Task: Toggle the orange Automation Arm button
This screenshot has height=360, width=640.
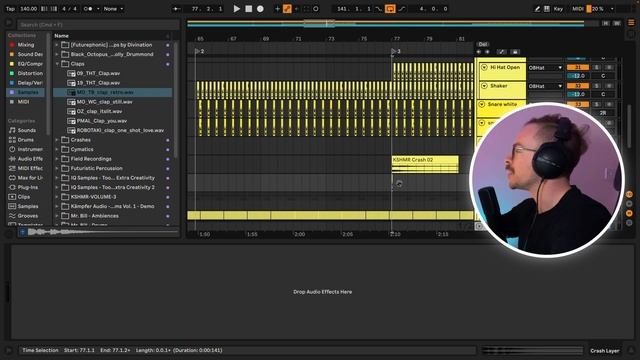Action: click(287, 9)
